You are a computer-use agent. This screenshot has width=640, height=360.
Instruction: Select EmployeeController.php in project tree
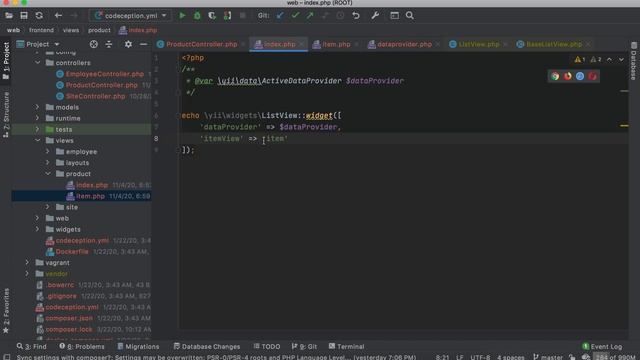(x=105, y=74)
